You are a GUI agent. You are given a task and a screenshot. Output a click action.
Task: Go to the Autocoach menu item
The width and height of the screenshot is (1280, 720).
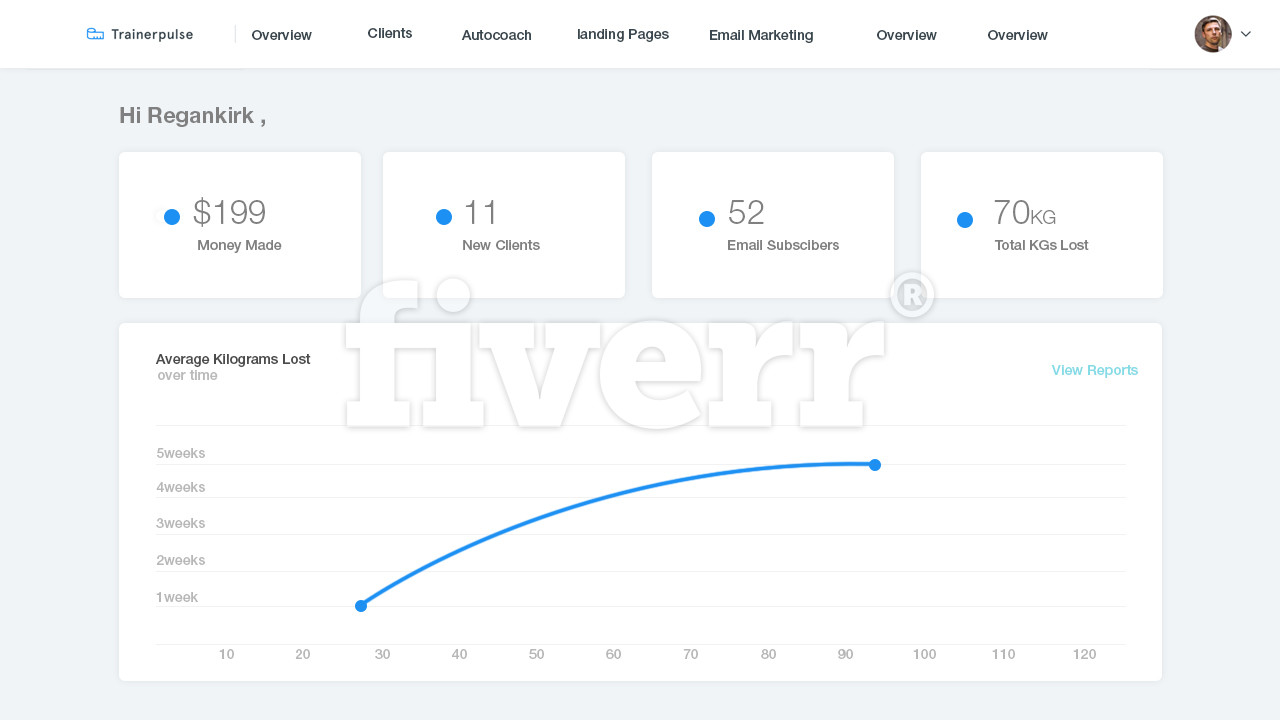click(497, 35)
